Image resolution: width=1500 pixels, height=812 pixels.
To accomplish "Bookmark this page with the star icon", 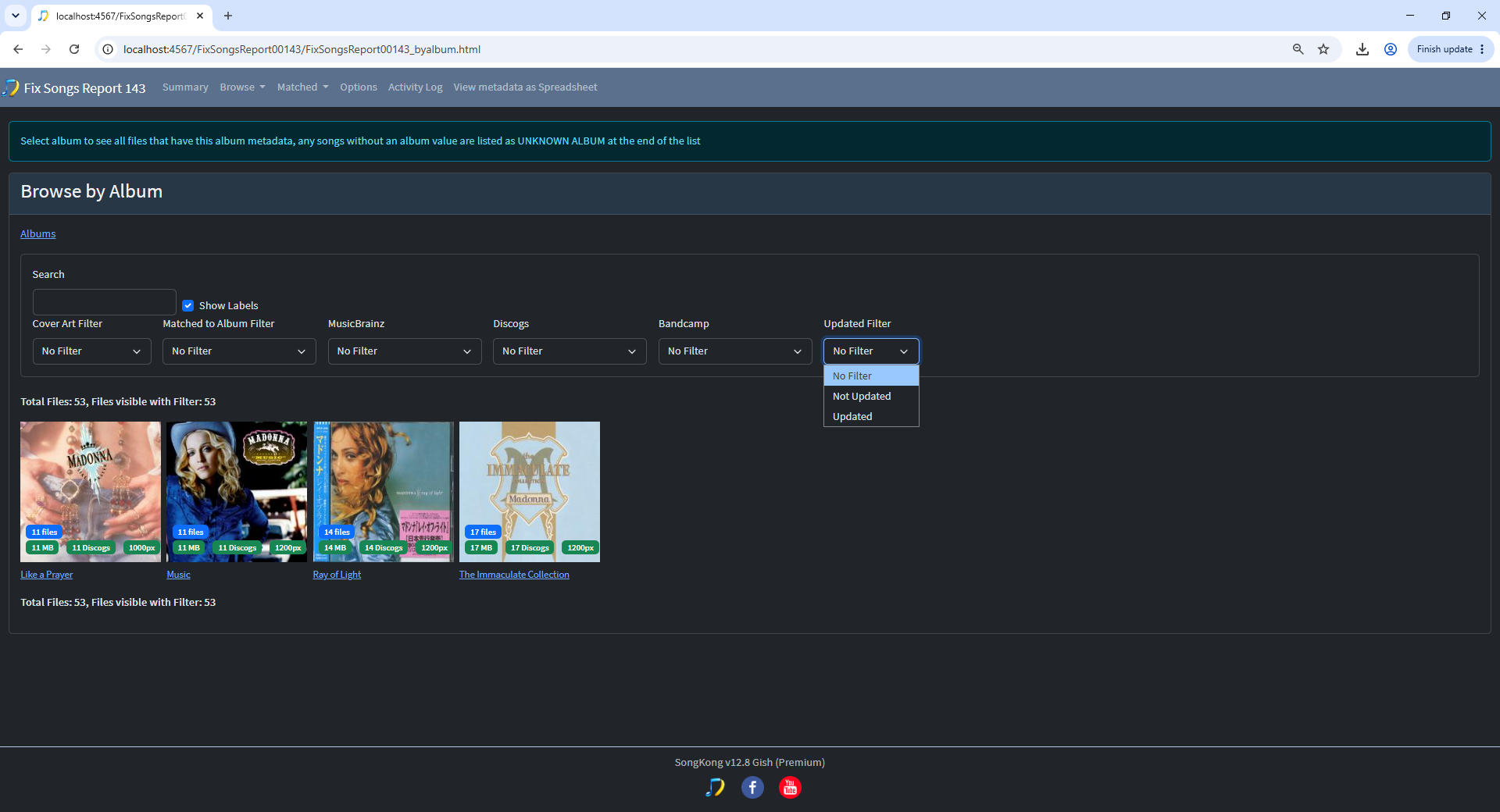I will point(1323,49).
